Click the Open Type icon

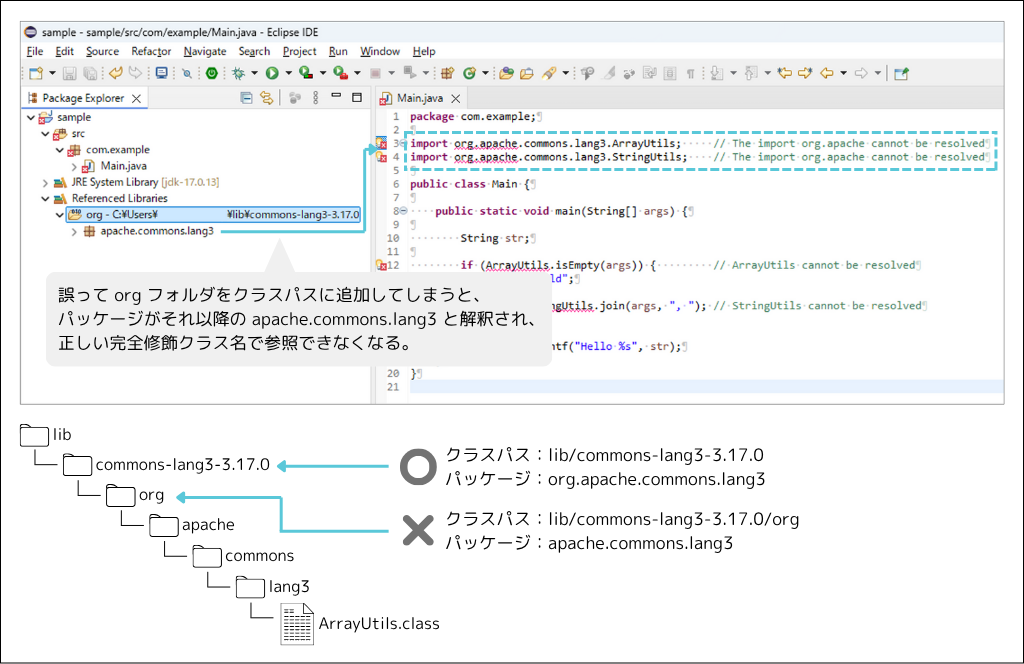506,73
